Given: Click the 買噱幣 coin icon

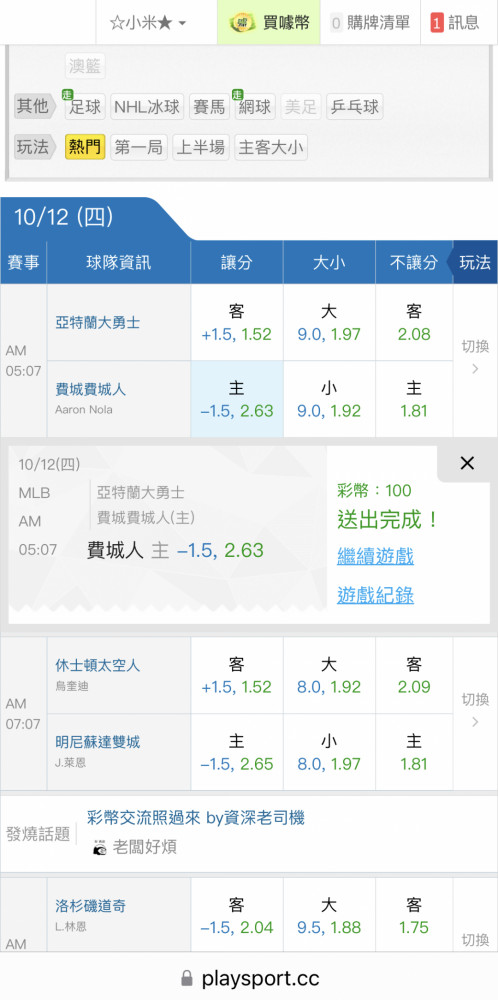Looking at the screenshot, I should pos(243,23).
